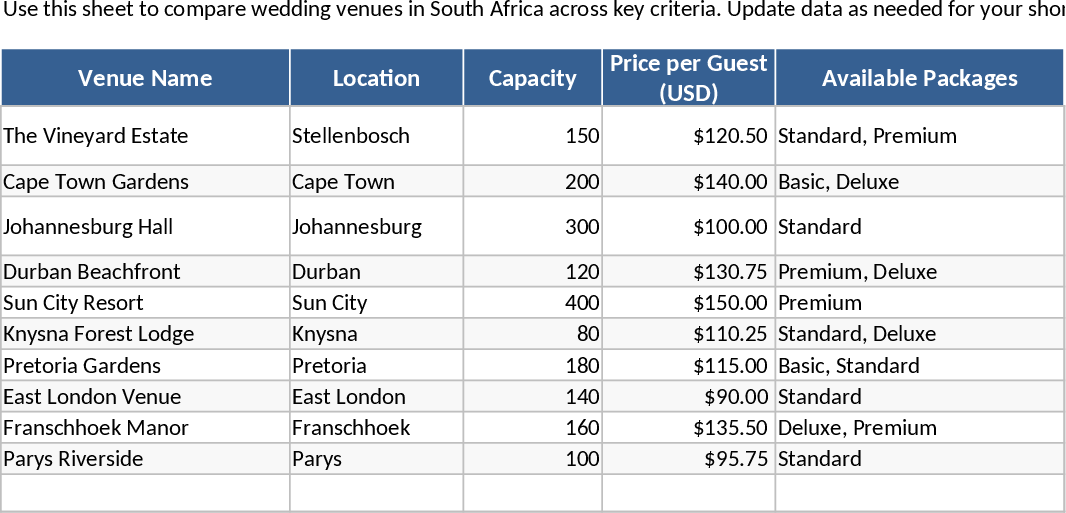Select the Location header cell
This screenshot has width=1066, height=513.
(376, 78)
